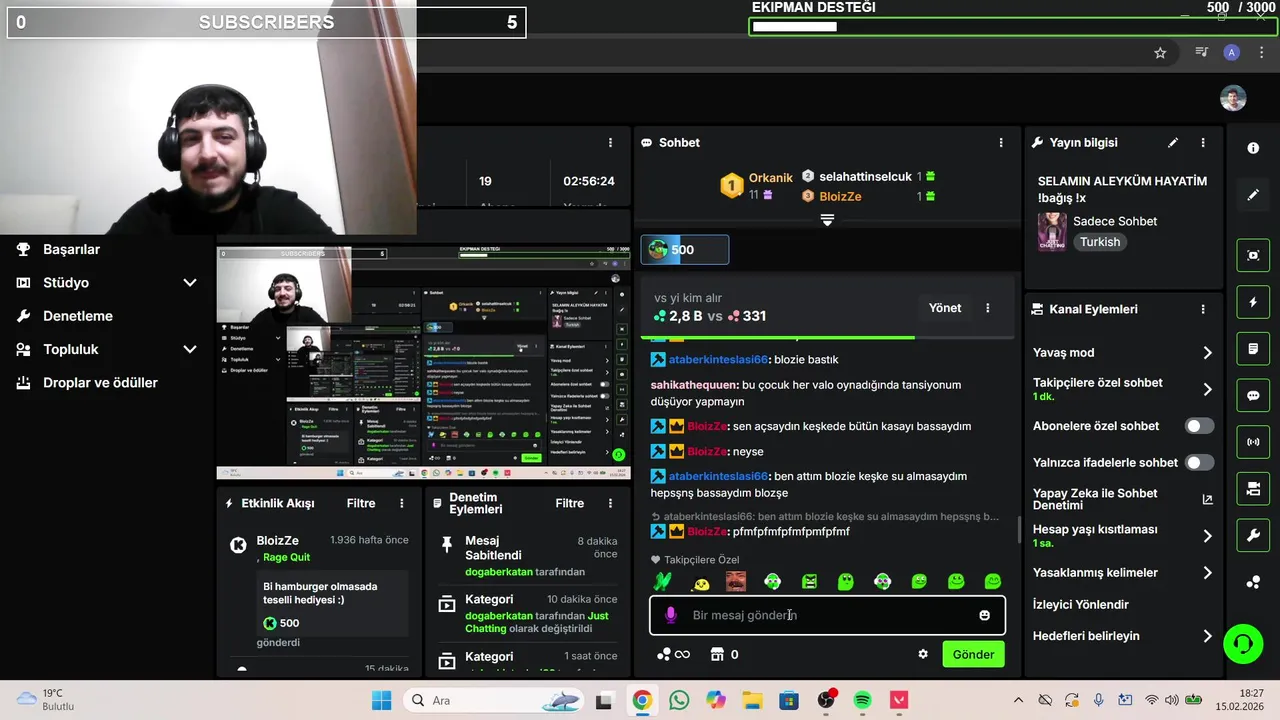Open Spotify from the taskbar
Viewport: 1280px width, 720px height.
click(863, 700)
